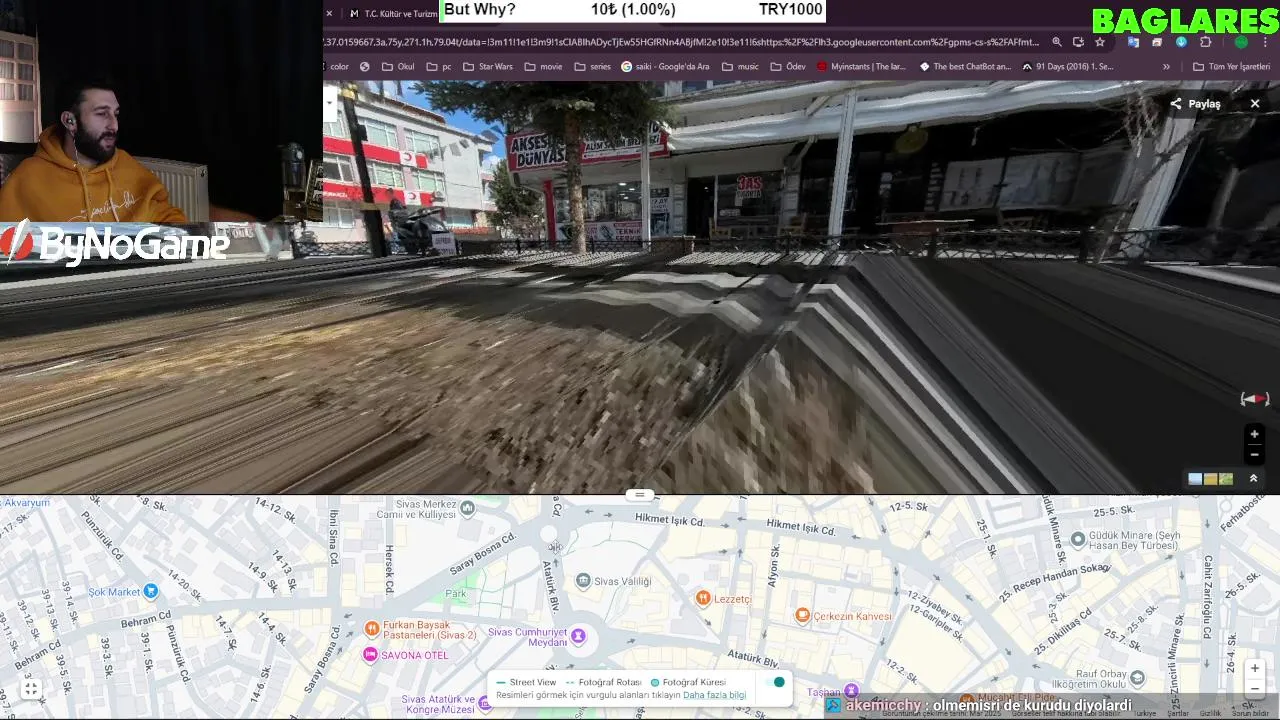Click the Saray Bosna Cd. street label
Image resolution: width=1280 pixels, height=720 pixels.
pos(482,554)
